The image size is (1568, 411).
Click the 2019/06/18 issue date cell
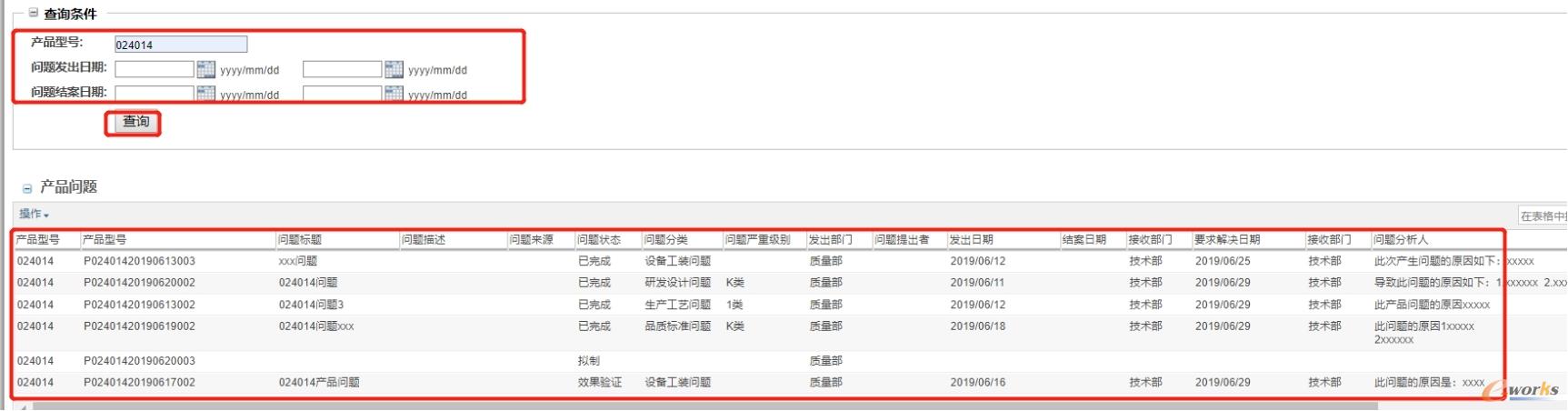978,326
